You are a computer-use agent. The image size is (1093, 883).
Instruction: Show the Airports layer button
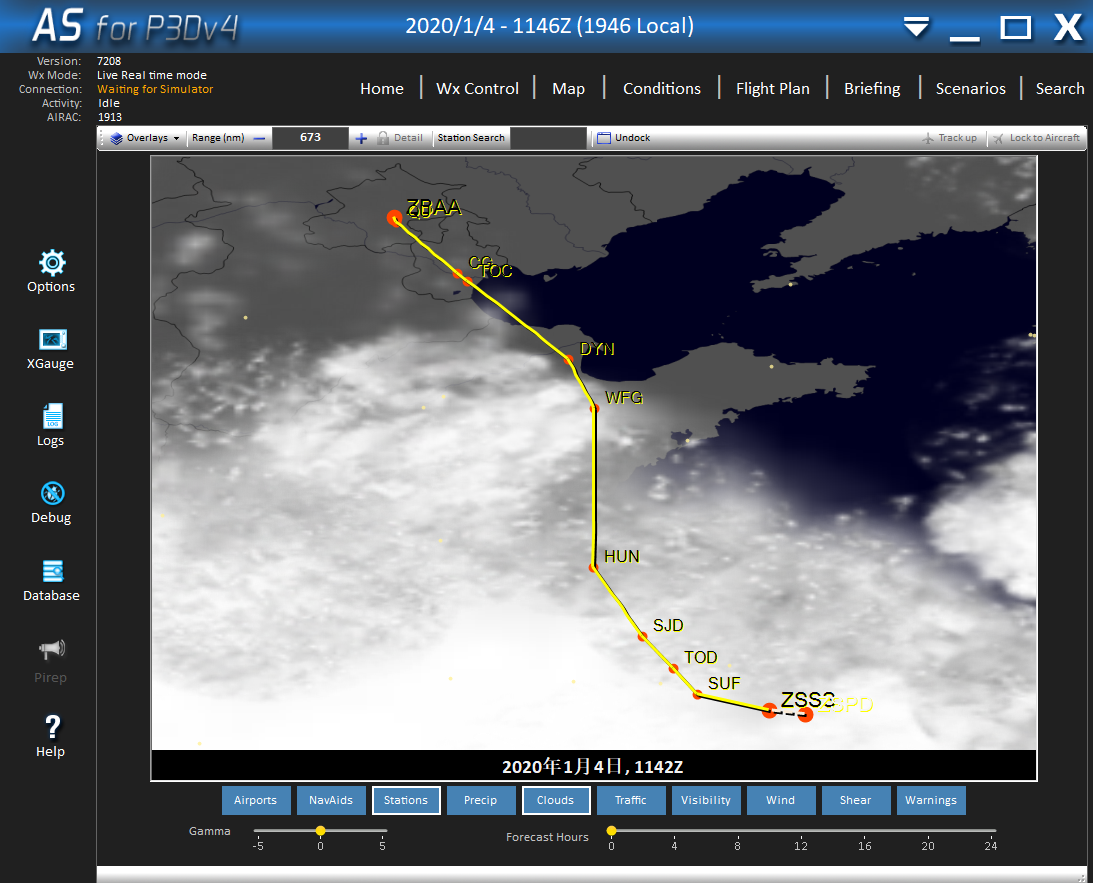point(256,800)
